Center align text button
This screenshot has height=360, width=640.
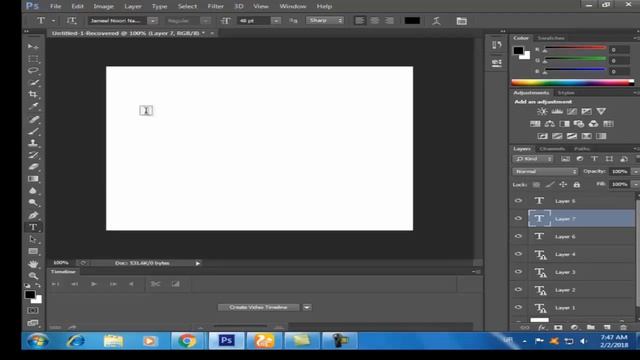coord(374,20)
